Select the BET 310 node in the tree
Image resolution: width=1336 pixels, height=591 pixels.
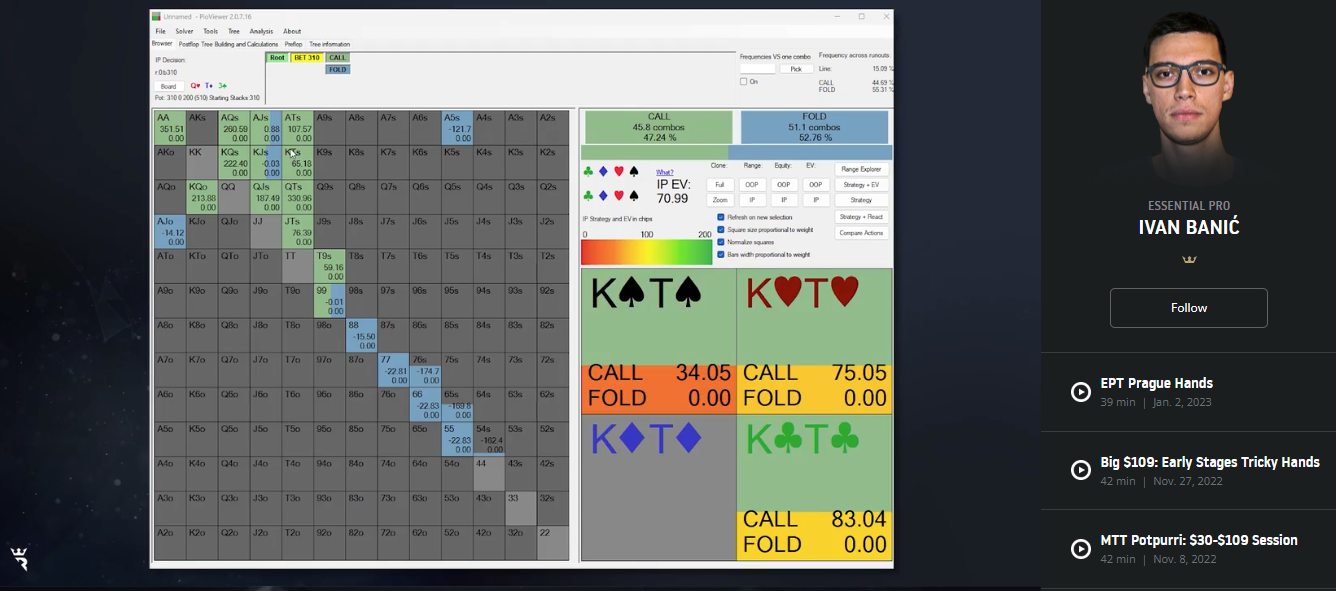pos(305,57)
